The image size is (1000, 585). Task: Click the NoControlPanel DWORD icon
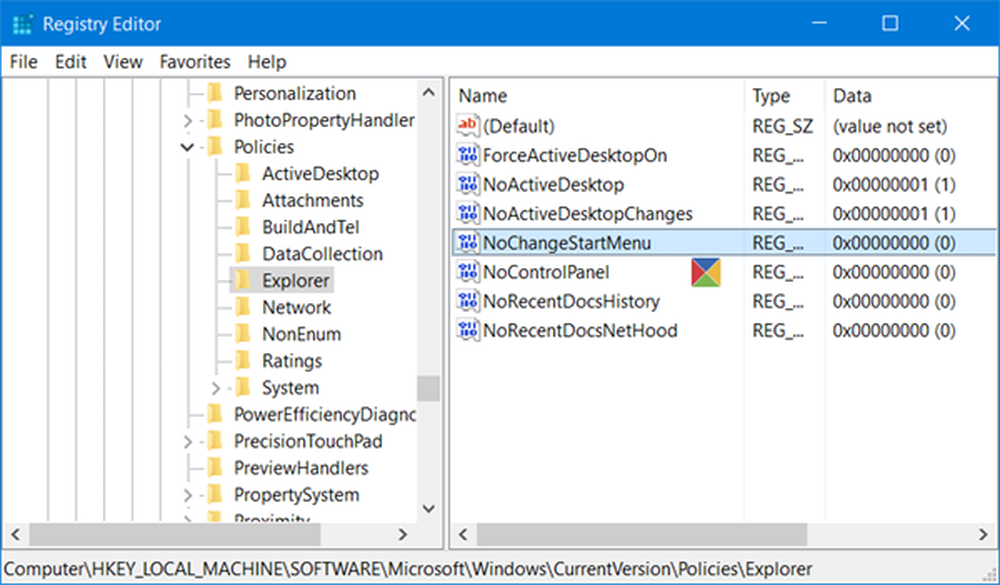(467, 272)
